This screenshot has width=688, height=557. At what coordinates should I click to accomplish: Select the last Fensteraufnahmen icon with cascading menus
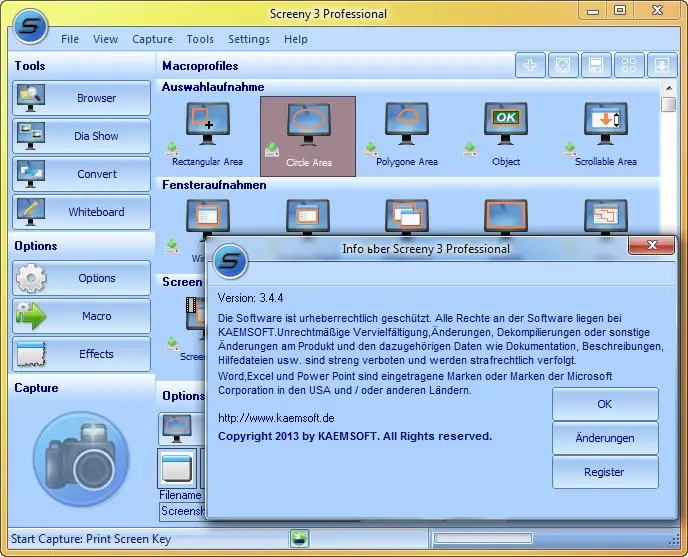606,216
